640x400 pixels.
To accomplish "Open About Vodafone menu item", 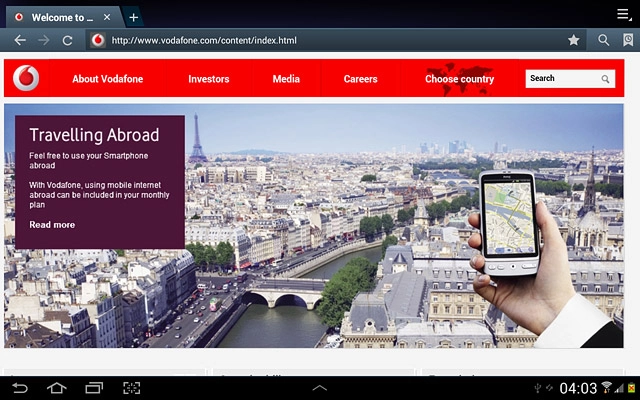I will tap(106, 79).
